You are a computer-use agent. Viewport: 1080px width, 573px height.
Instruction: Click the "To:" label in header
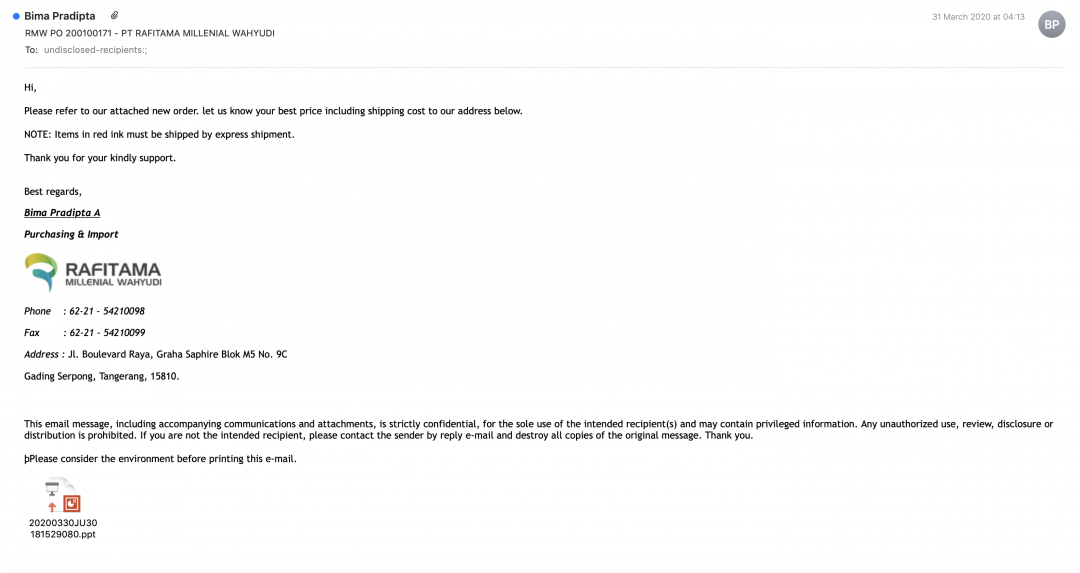31,49
